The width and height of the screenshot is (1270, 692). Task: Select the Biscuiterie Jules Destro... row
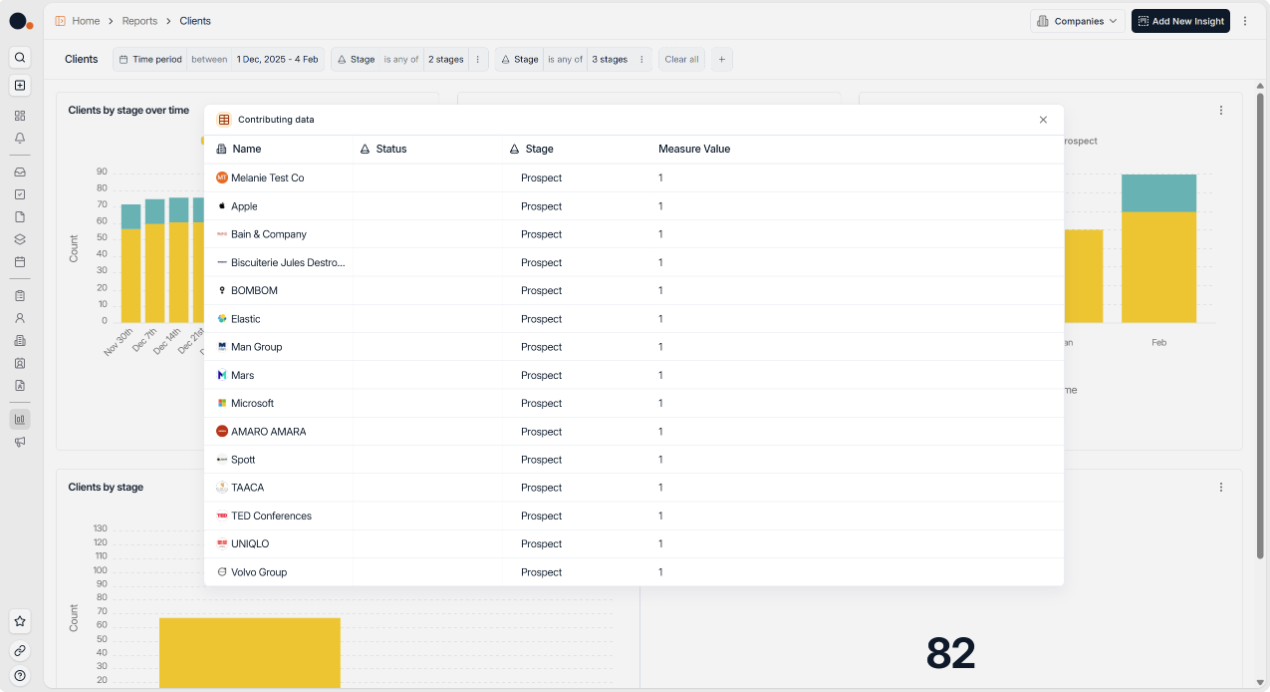pos(634,262)
